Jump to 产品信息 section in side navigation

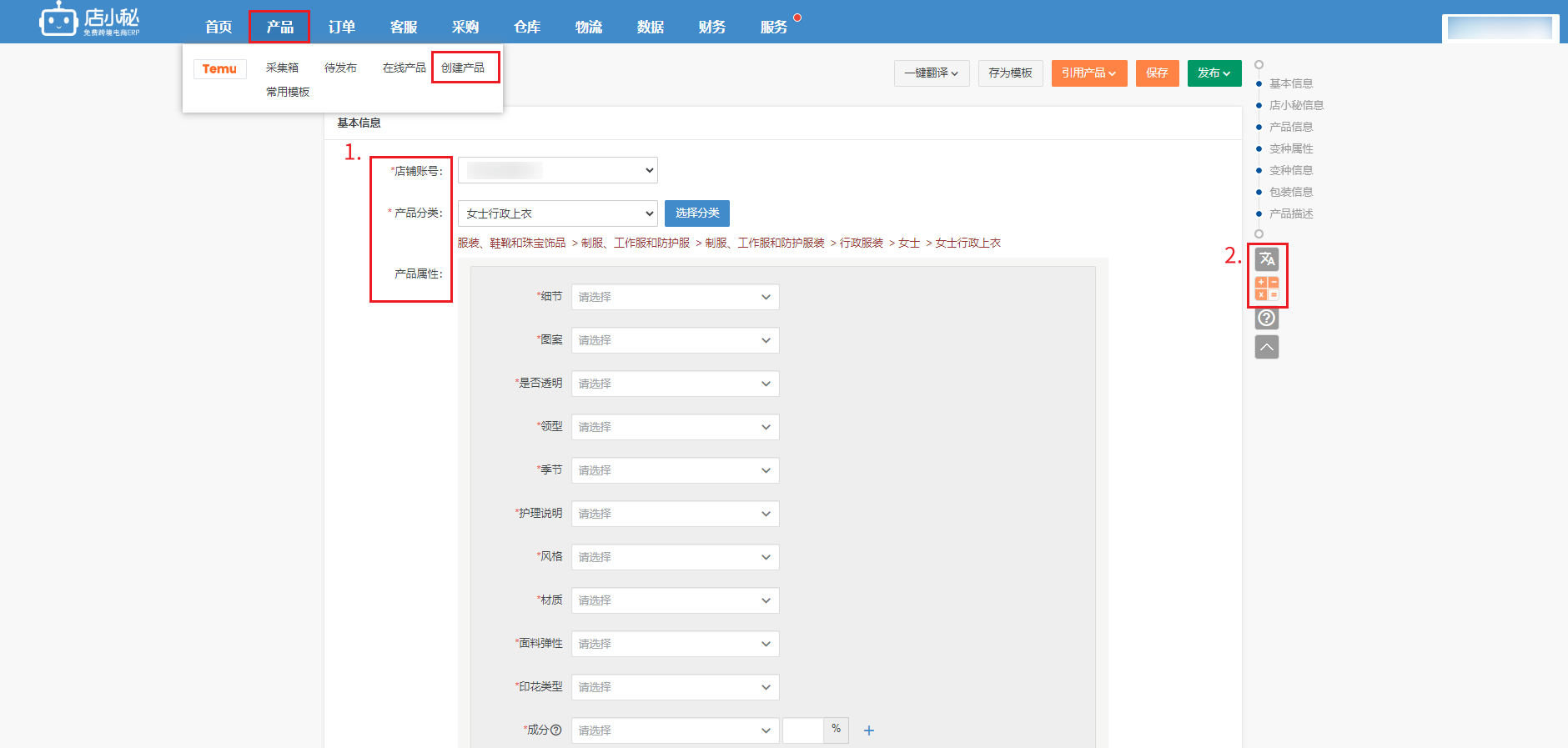click(1291, 127)
